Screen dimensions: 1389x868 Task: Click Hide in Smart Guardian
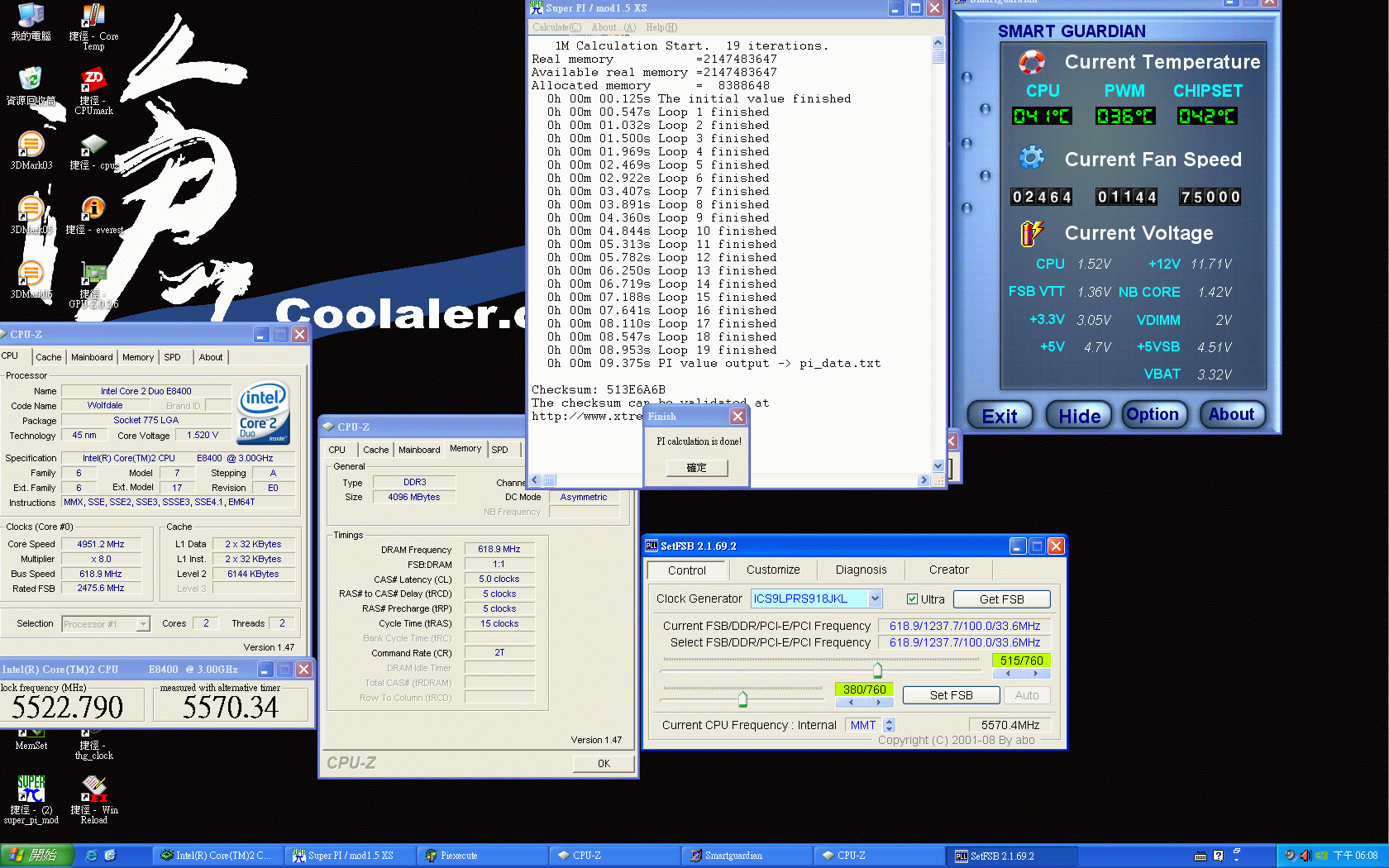point(1080,415)
